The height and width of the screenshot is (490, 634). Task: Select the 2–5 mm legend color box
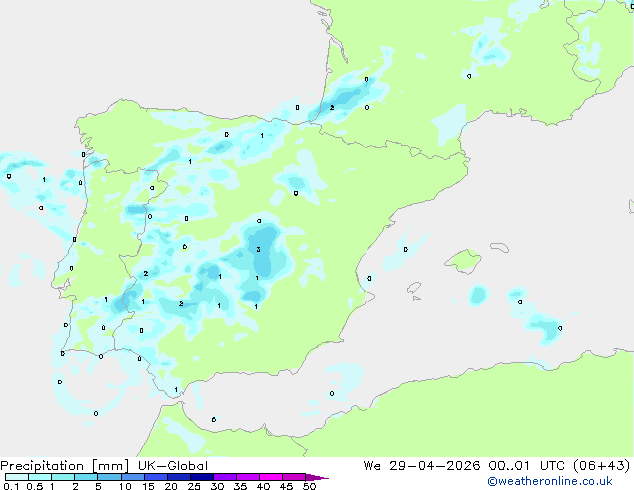click(x=86, y=477)
